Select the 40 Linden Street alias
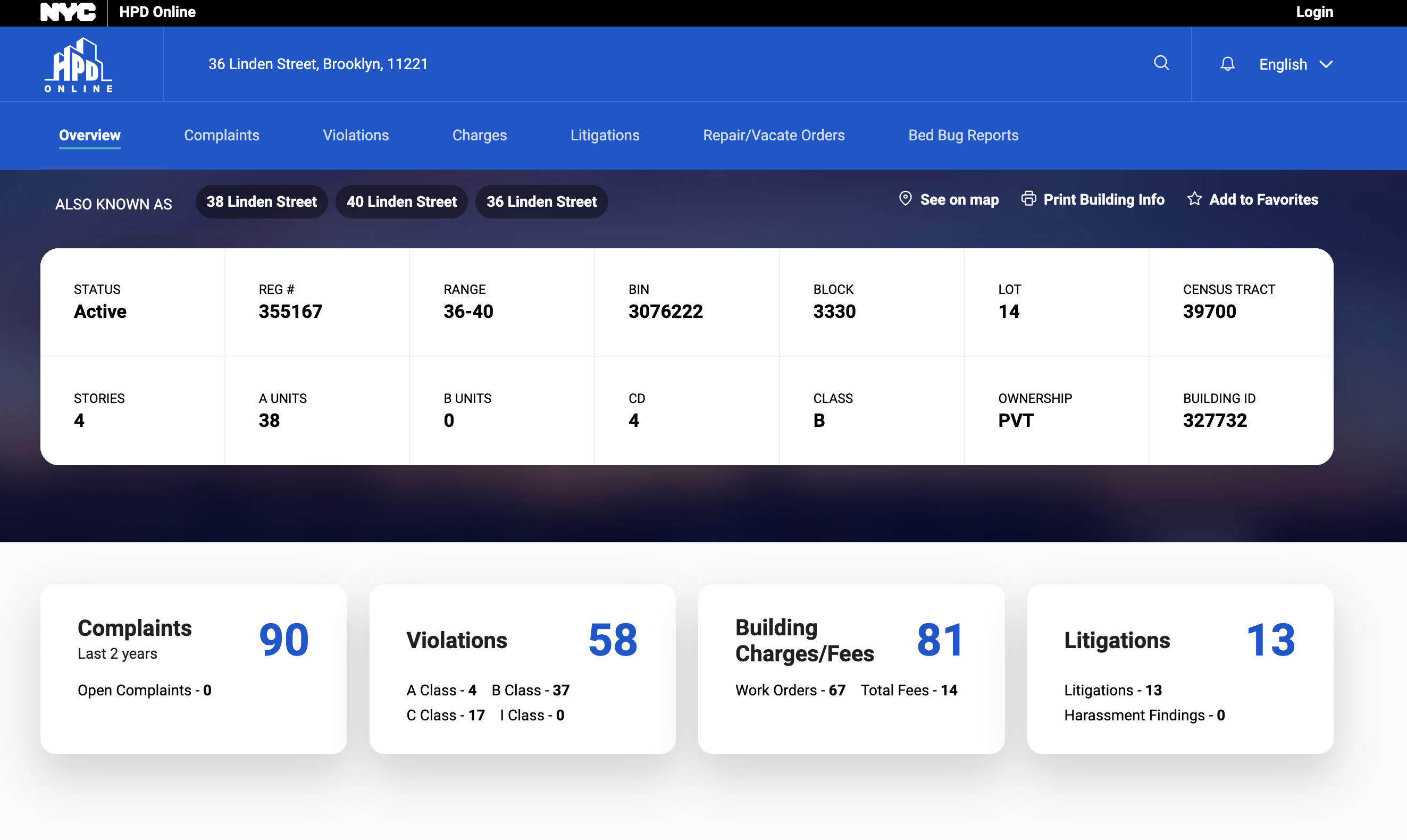Screen dimensions: 1407x840 pos(401,201)
